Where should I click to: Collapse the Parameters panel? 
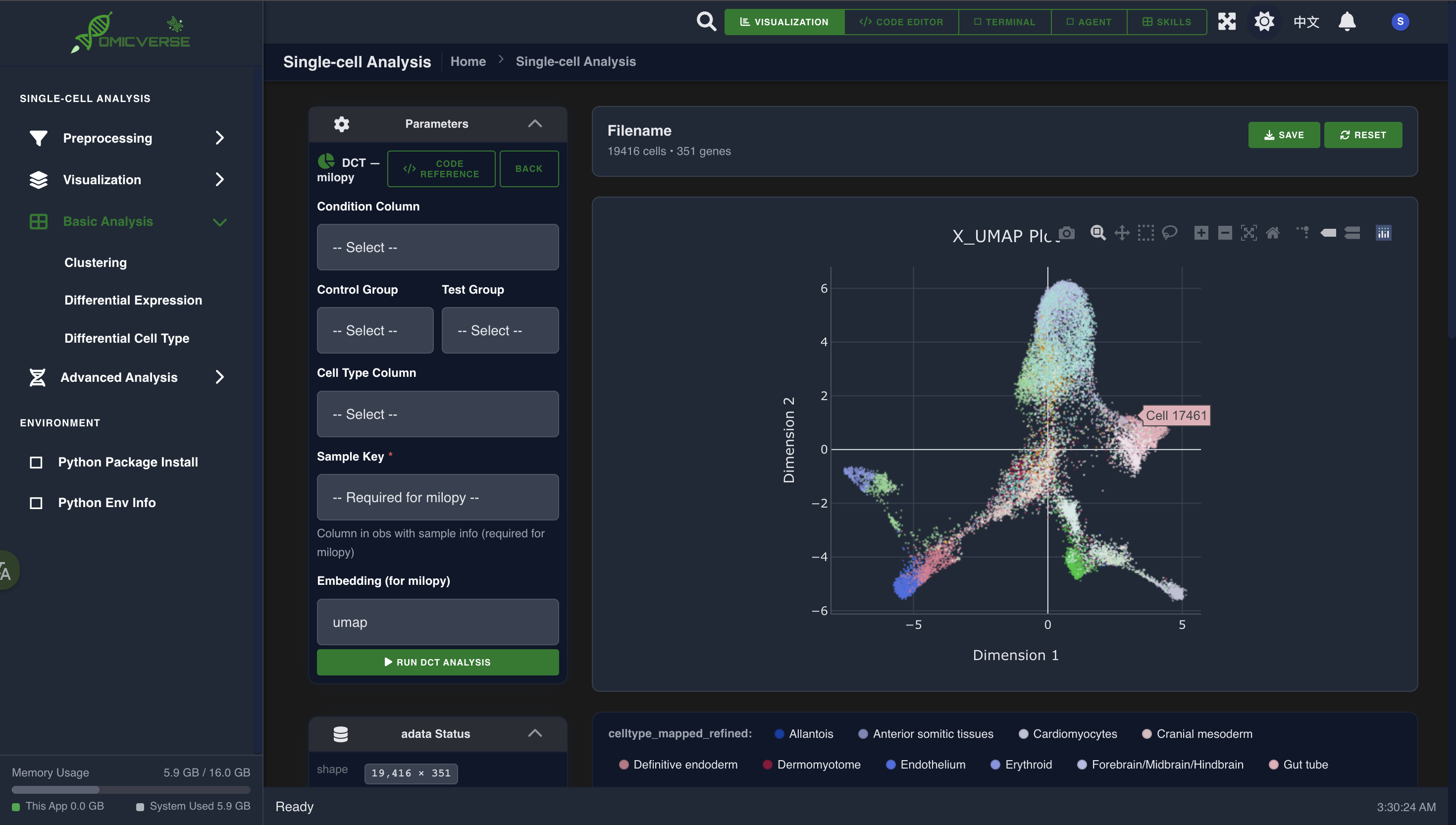(534, 123)
